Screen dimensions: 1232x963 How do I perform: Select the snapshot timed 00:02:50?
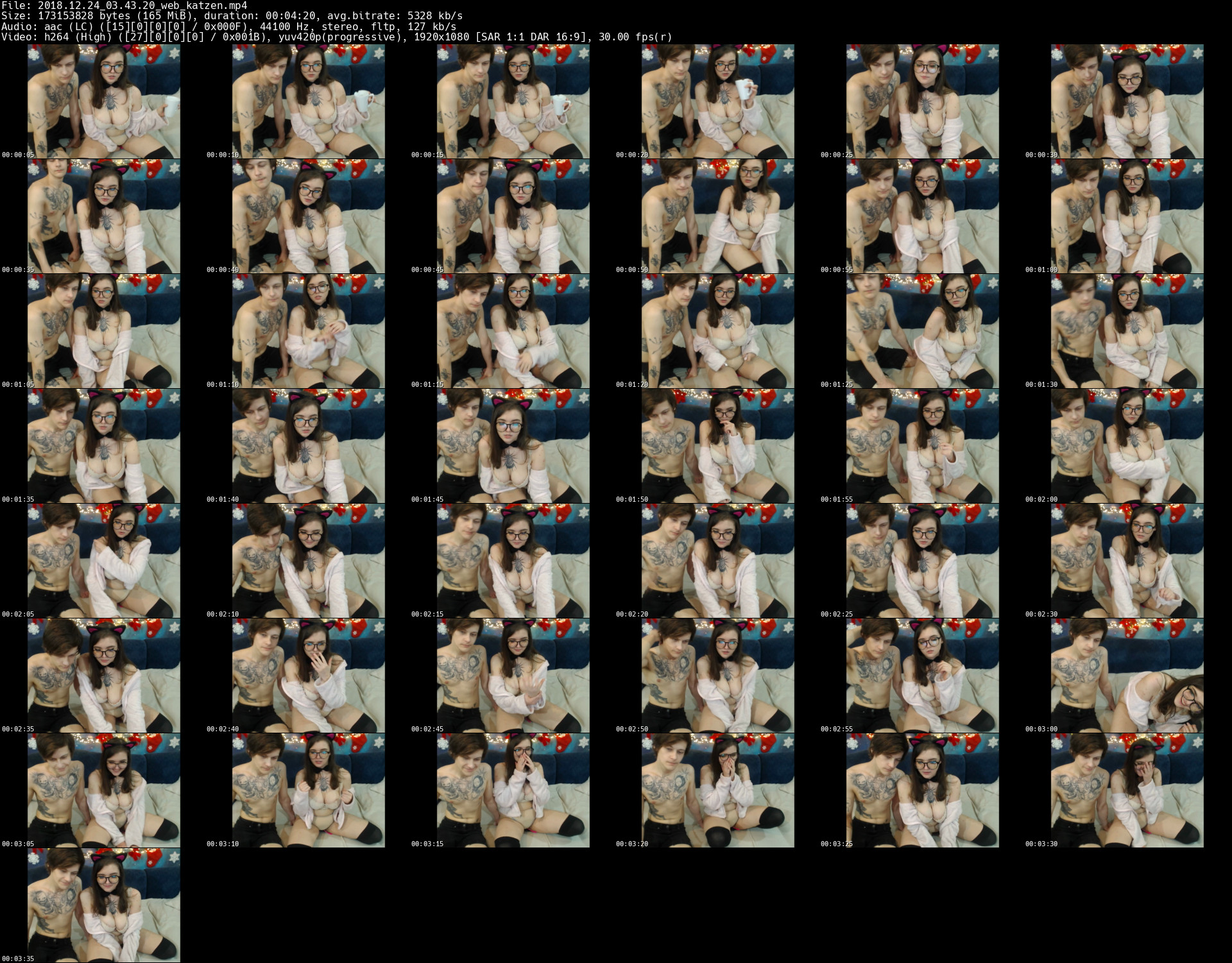point(718,676)
